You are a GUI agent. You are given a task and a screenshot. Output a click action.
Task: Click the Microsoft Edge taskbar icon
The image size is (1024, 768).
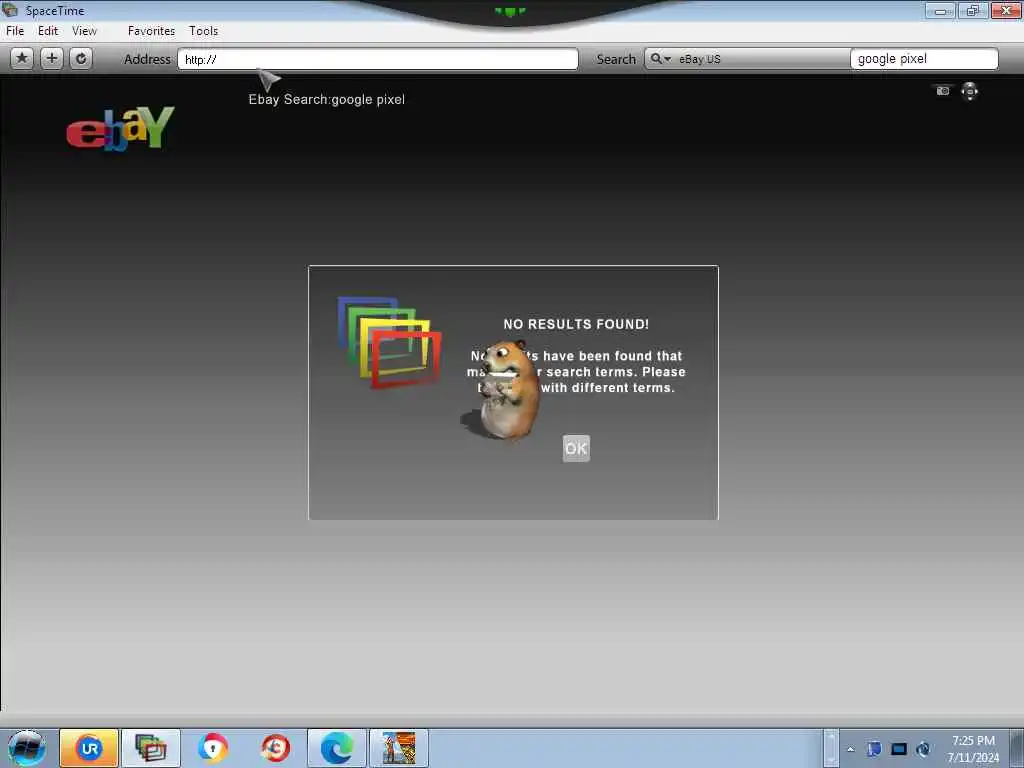[x=337, y=748]
